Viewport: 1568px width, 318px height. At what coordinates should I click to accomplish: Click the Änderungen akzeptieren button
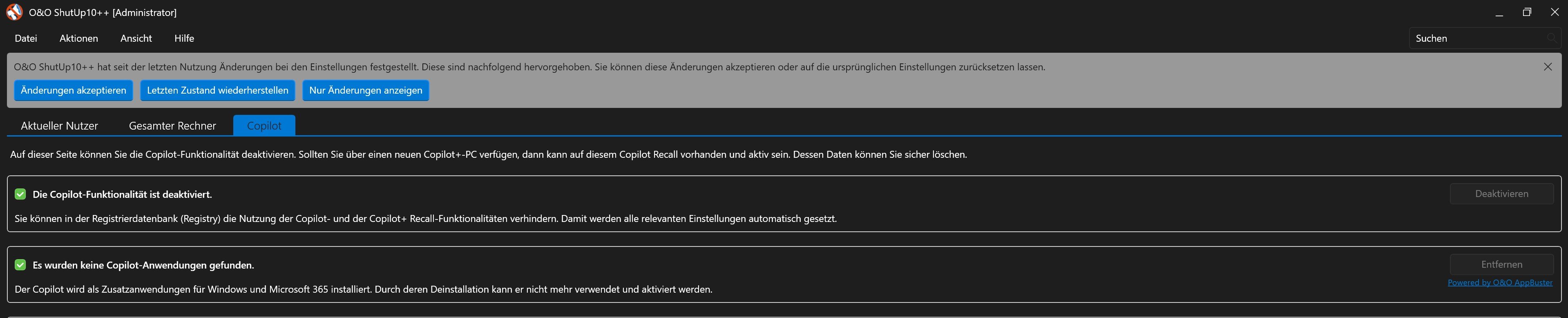click(x=74, y=90)
